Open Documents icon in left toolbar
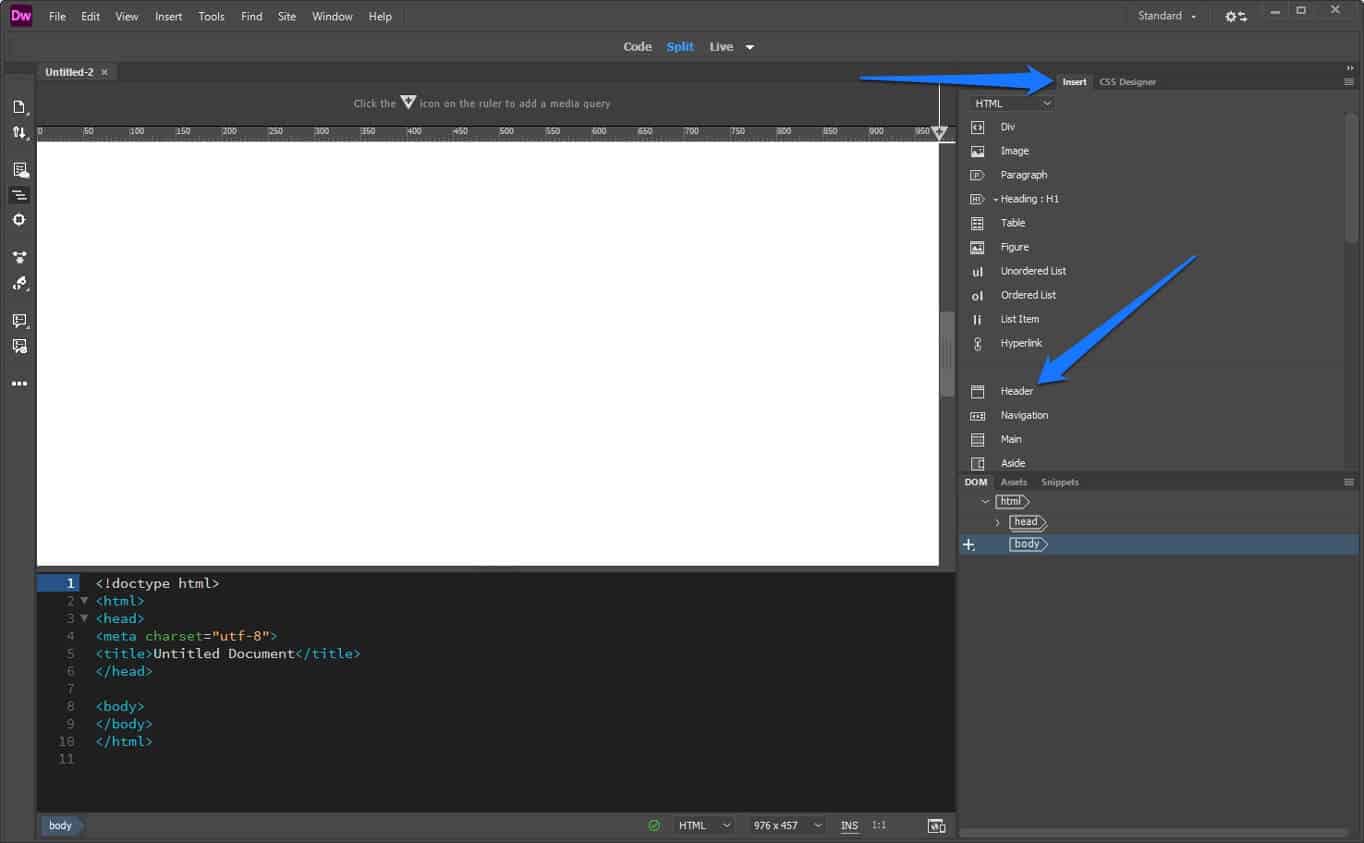Screen dimensions: 1364x843 coord(19,107)
